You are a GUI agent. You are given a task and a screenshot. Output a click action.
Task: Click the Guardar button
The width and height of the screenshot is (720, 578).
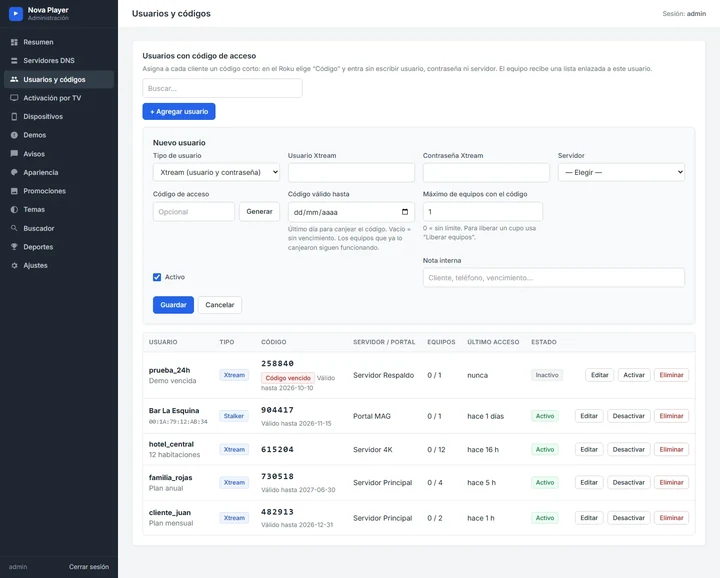coord(173,305)
